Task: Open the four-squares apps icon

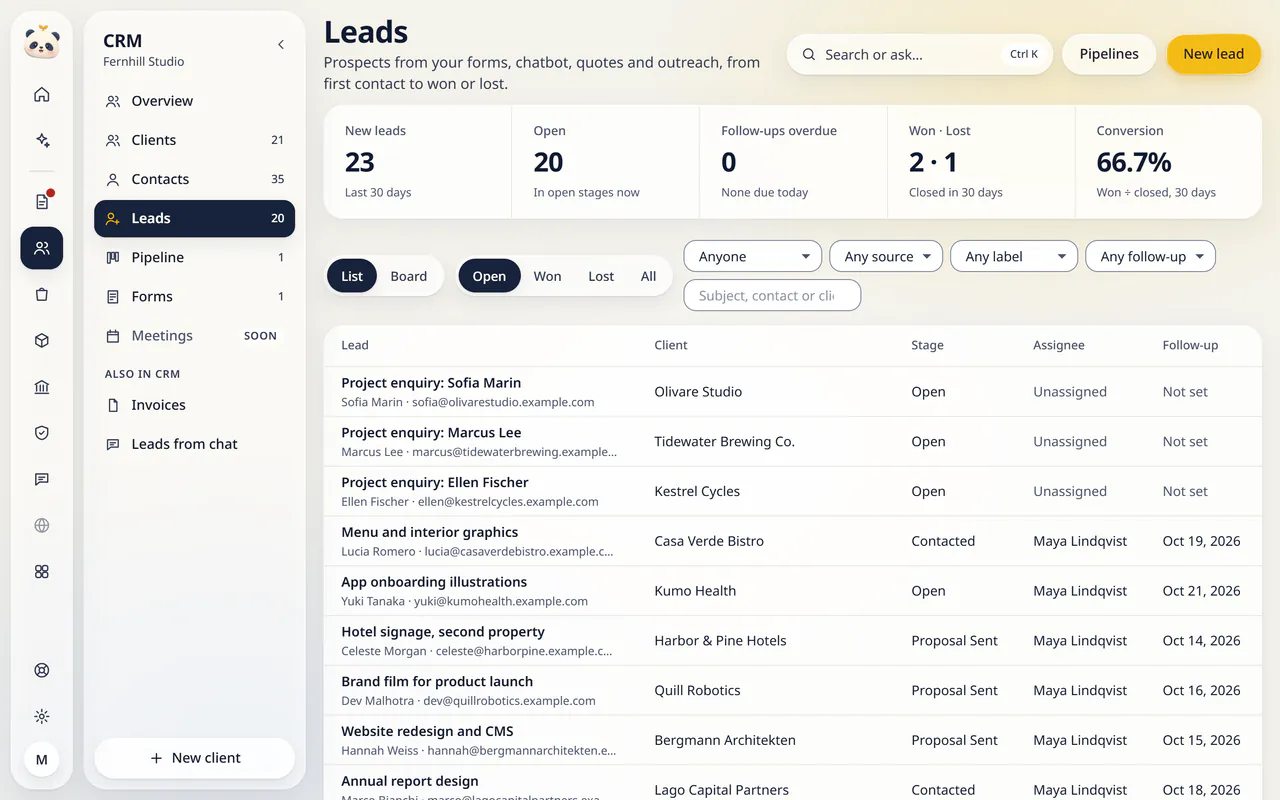Action: coord(42,572)
